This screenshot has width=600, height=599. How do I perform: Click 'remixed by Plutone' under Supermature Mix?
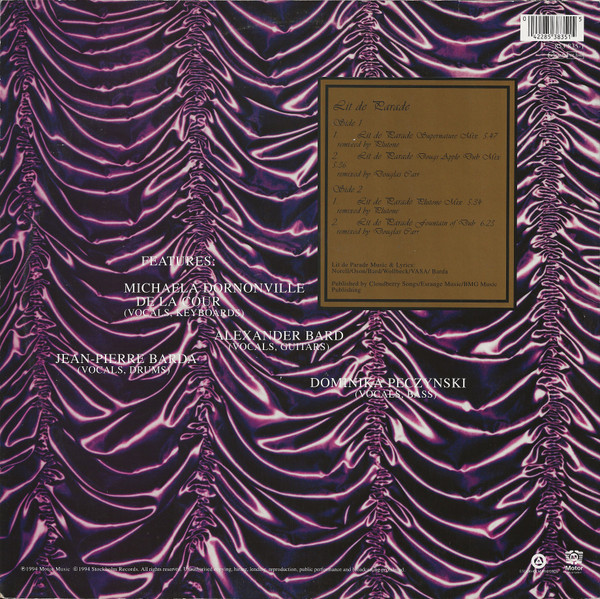[368, 145]
